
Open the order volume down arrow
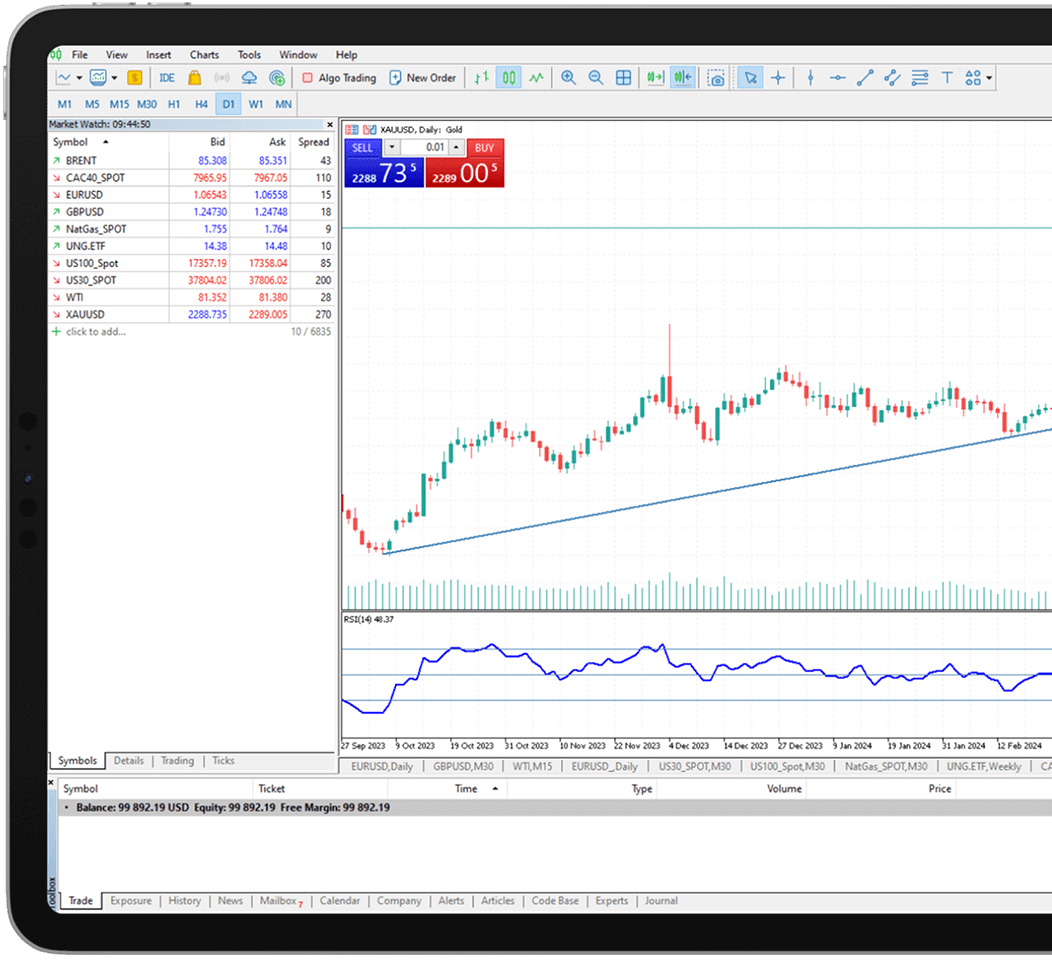(391, 147)
